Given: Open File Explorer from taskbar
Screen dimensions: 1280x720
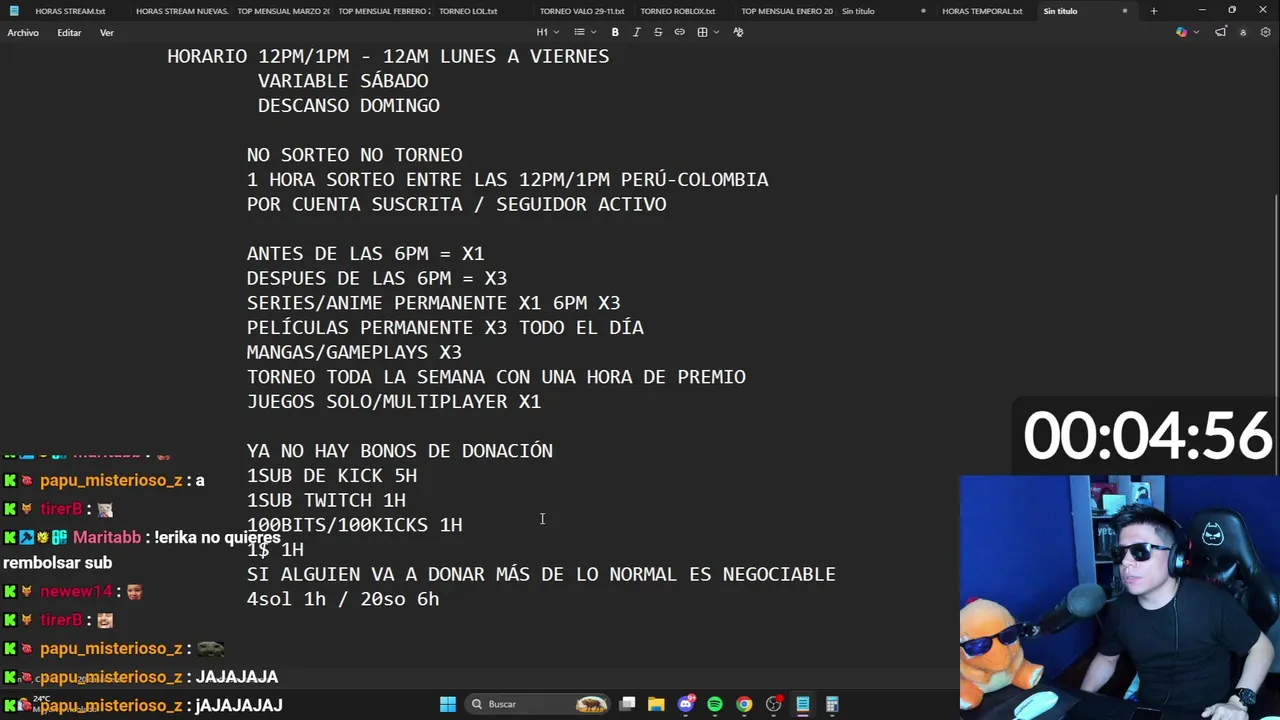Looking at the screenshot, I should 656,704.
